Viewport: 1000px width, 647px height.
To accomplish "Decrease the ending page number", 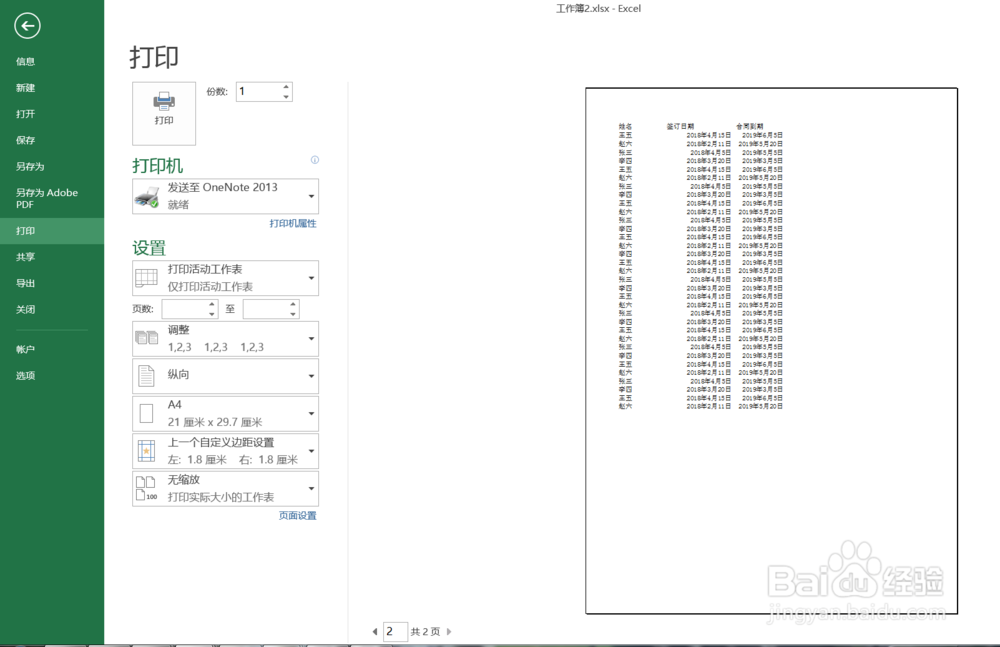I will [x=293, y=314].
